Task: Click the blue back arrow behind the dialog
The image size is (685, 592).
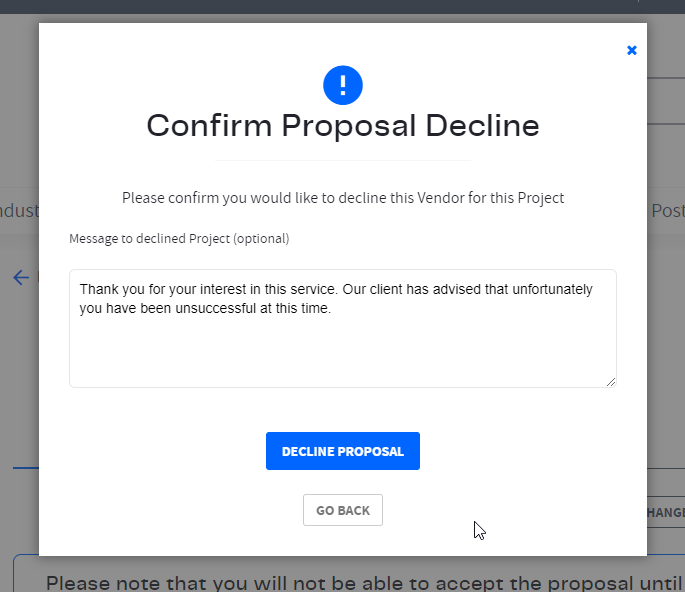Action: pyautogui.click(x=21, y=277)
